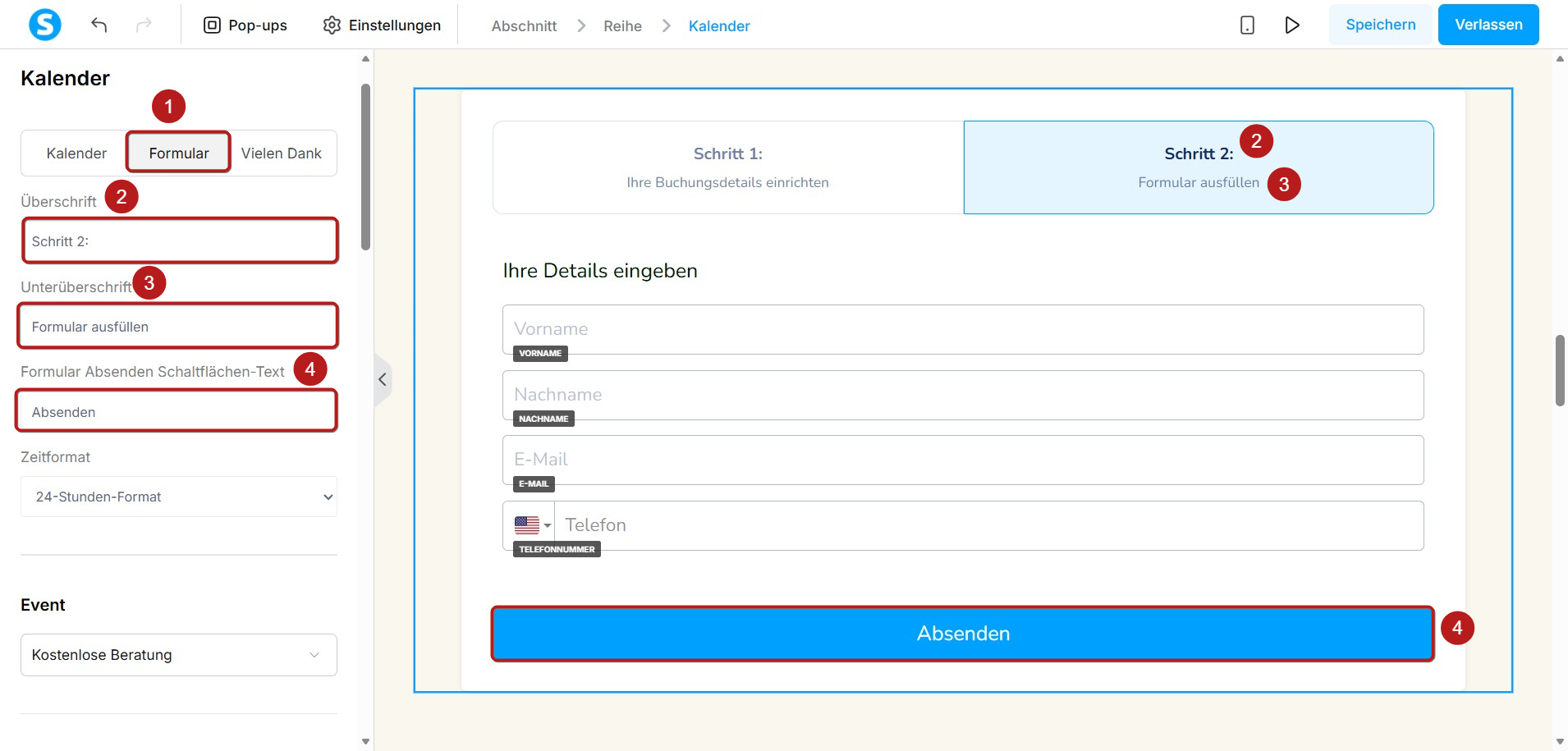Switch to mobile preview icon
The height and width of the screenshot is (751, 1568).
point(1247,25)
